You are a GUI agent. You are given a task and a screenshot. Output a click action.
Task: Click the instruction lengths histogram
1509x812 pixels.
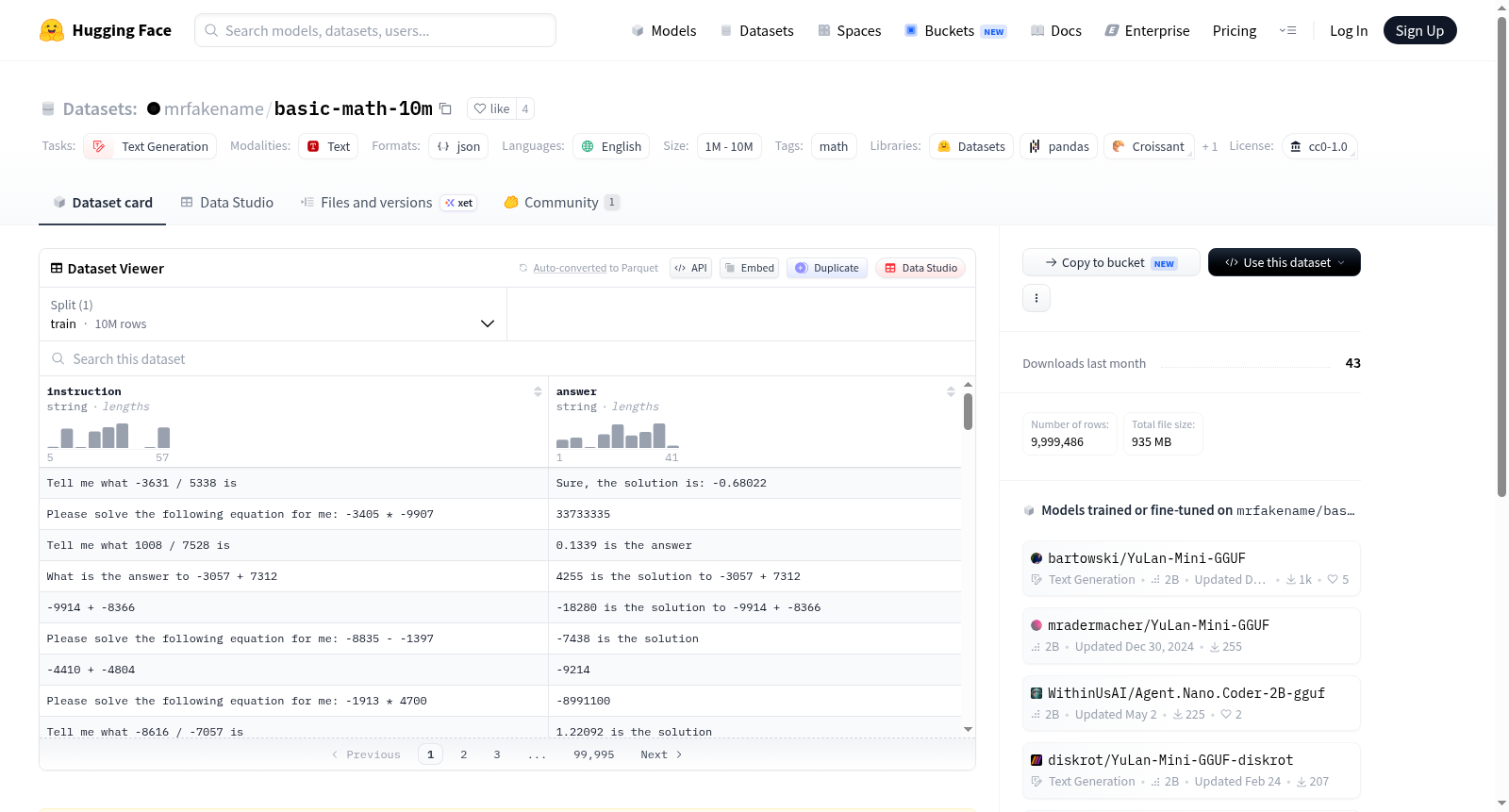[x=108, y=436]
